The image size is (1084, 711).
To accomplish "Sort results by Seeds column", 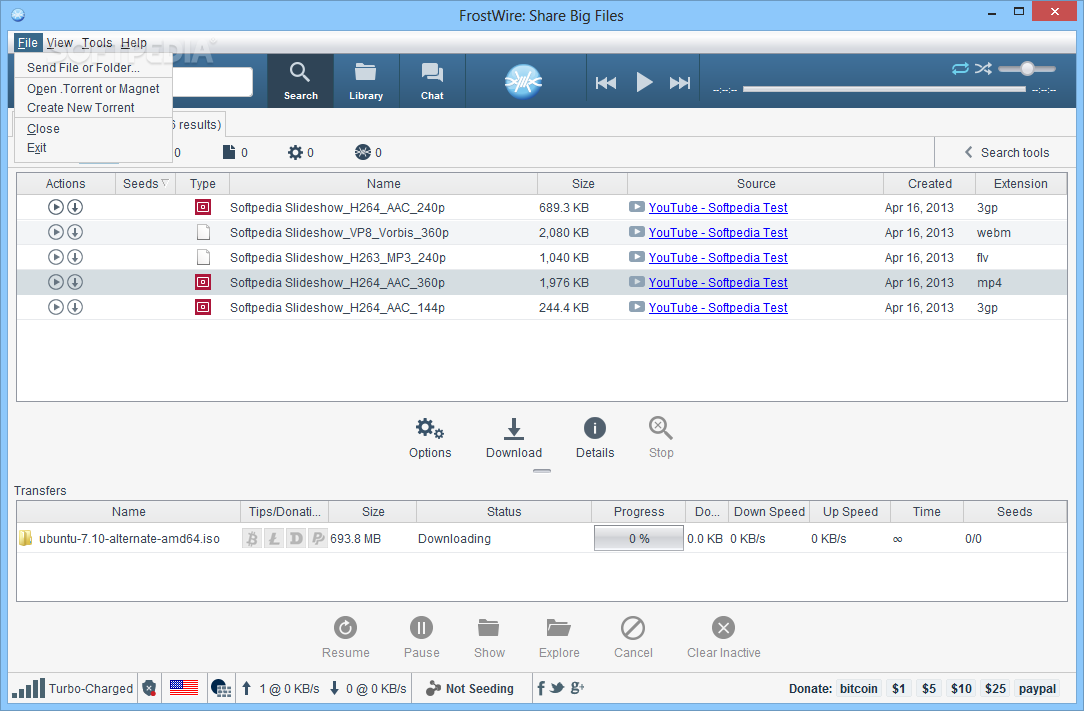I will [x=145, y=184].
